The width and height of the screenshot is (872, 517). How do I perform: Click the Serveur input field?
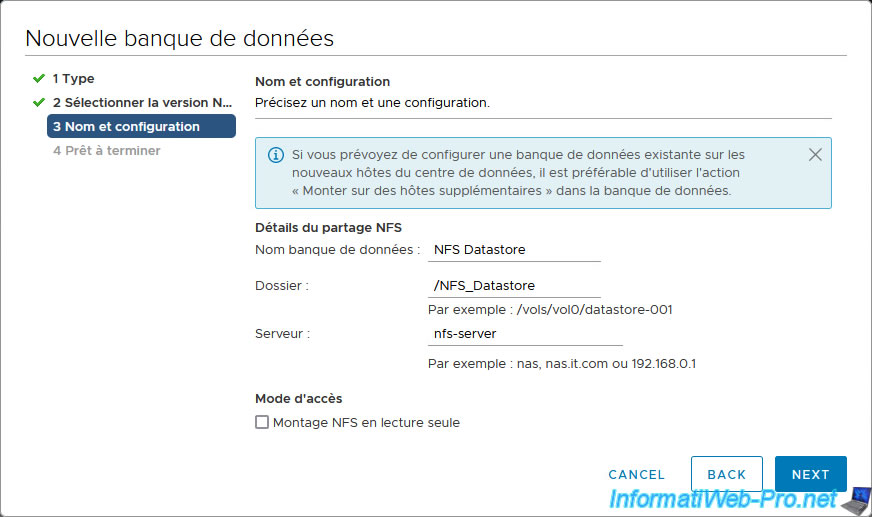[x=525, y=334]
